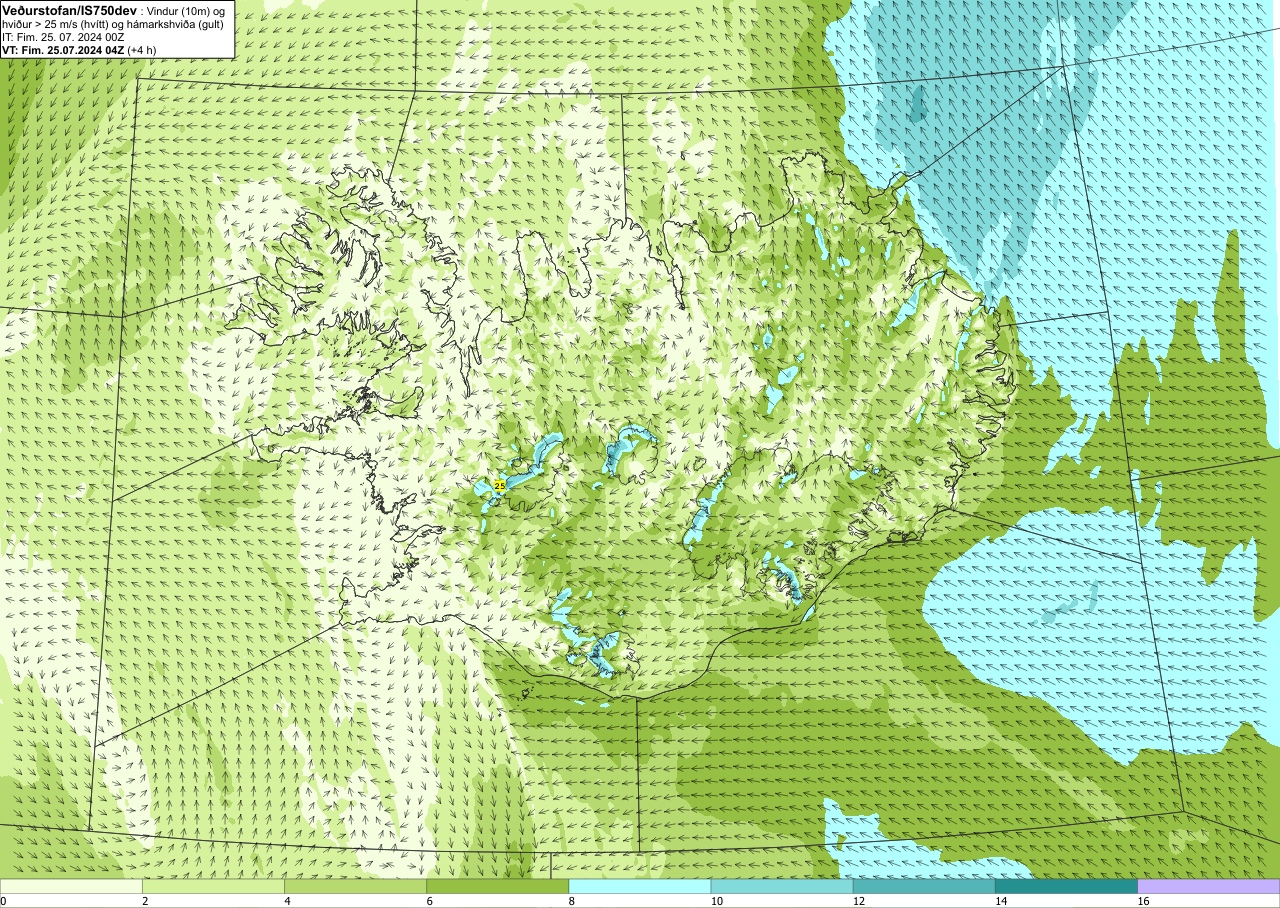Click the "(+4 h)" forecast offset text
This screenshot has width=1280, height=908.
142,49
